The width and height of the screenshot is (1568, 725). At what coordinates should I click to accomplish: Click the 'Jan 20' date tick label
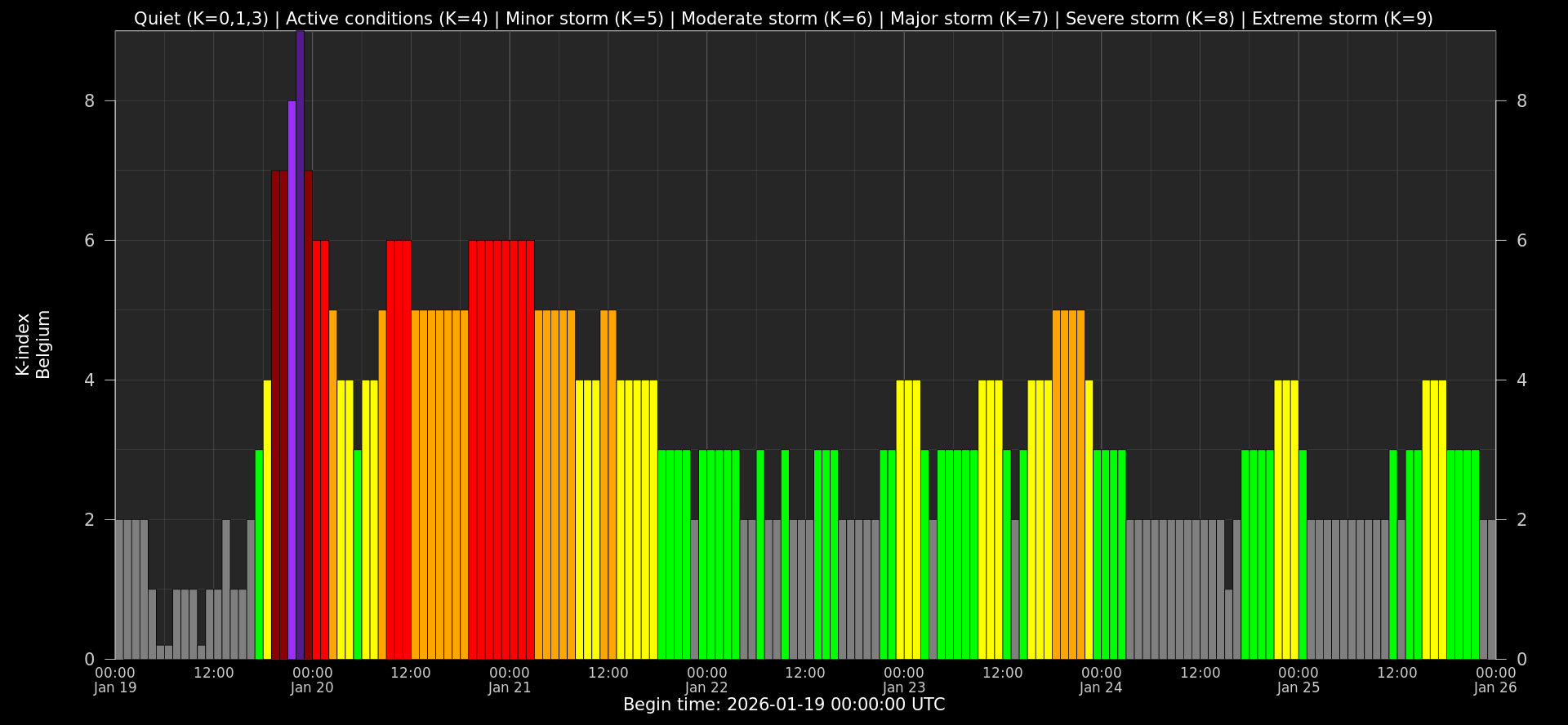coord(312,687)
